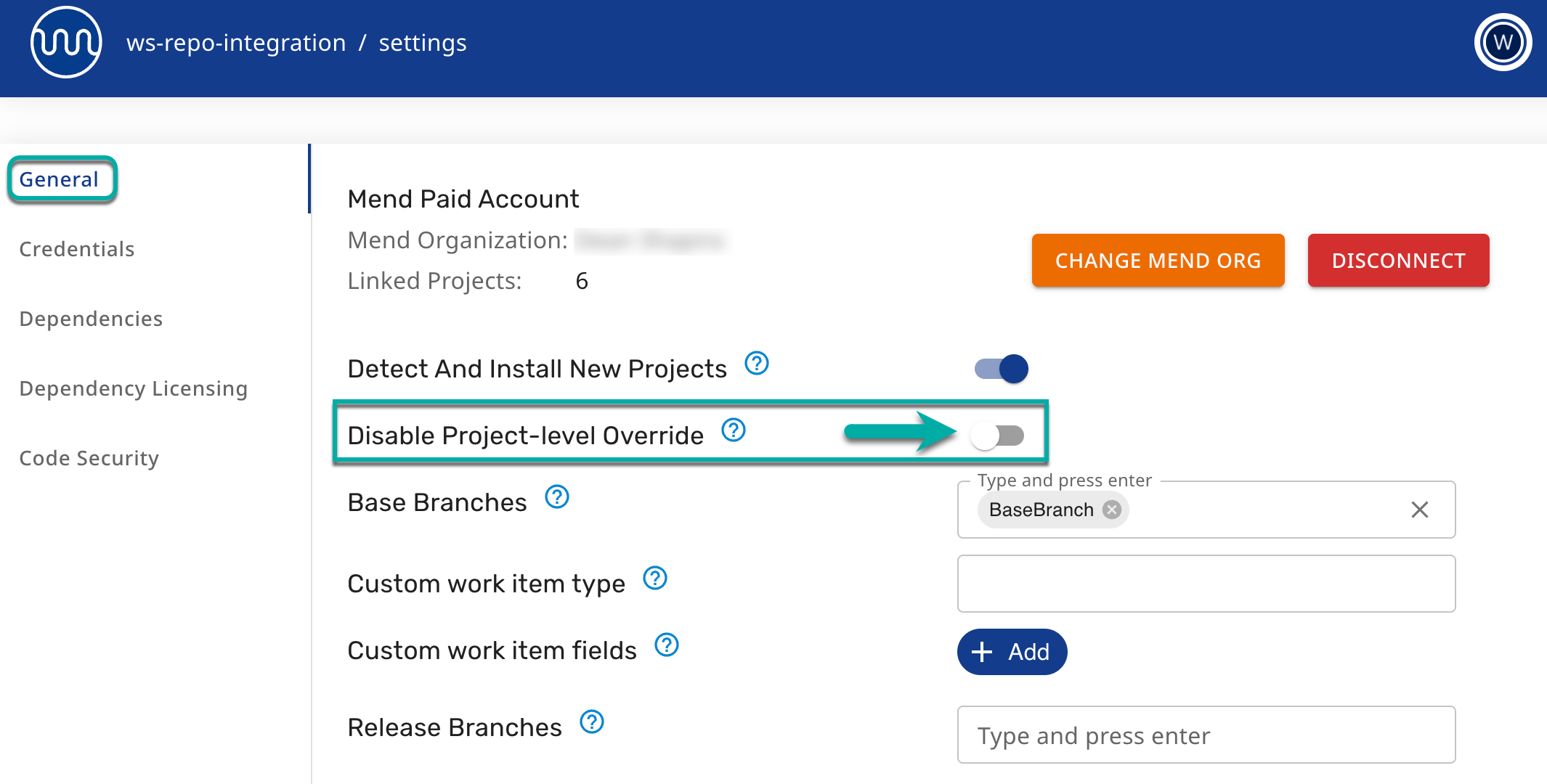Screen dimensions: 1547x784
Task: Click the Mend logo icon in header
Action: 66,43
